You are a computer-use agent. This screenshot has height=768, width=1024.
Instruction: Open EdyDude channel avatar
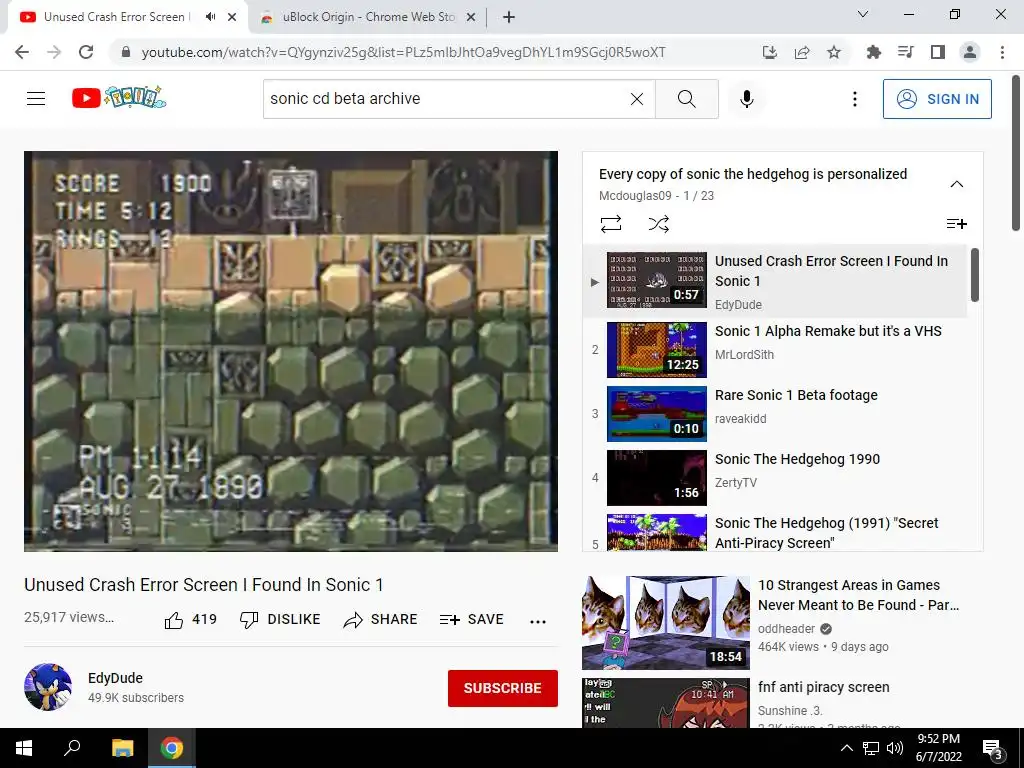tap(48, 687)
